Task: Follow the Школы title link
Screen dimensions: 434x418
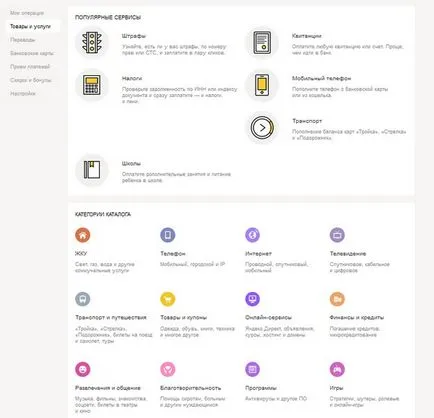Action: [x=131, y=164]
